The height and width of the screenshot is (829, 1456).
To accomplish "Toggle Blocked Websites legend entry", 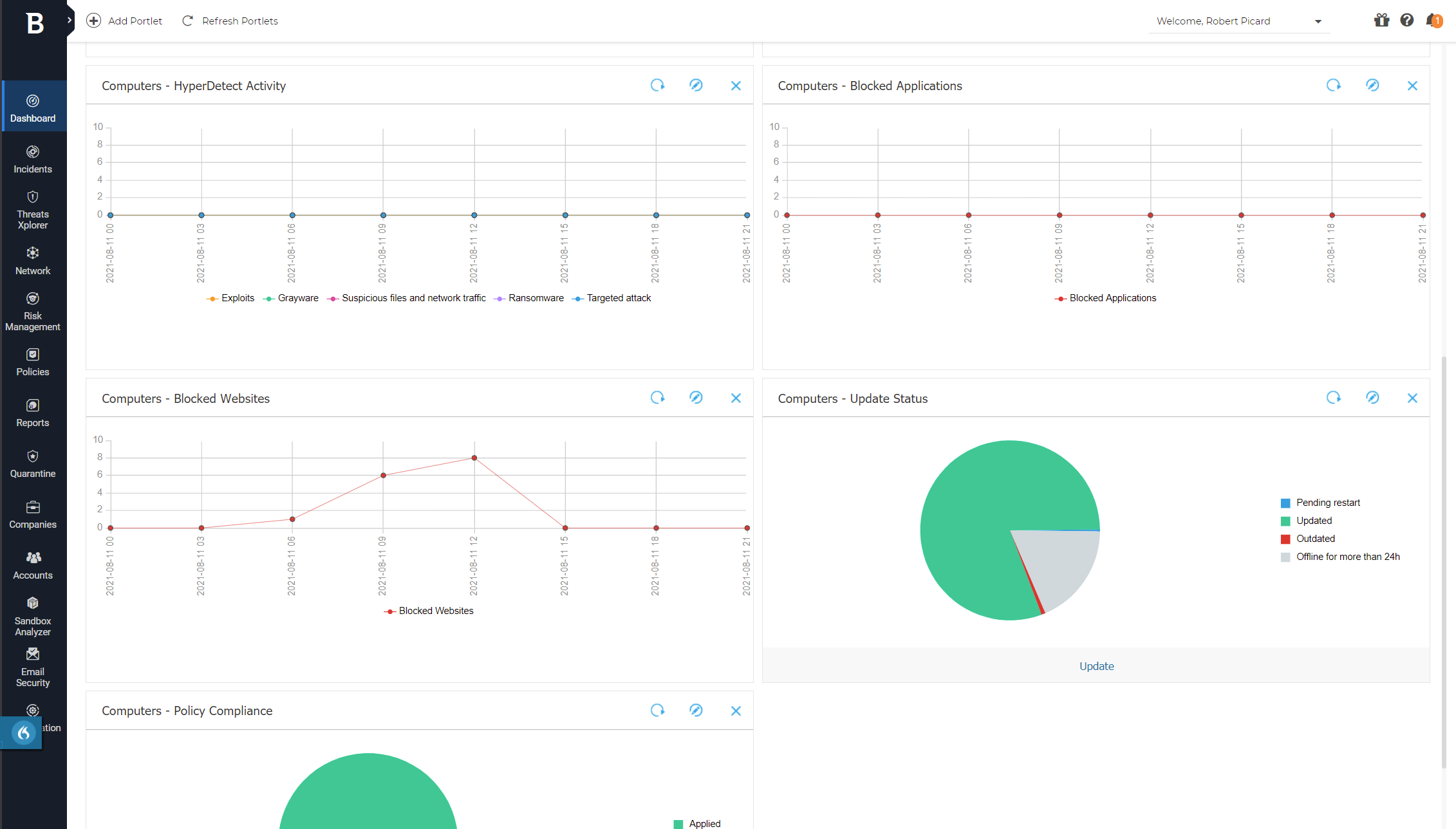I will tap(429, 611).
